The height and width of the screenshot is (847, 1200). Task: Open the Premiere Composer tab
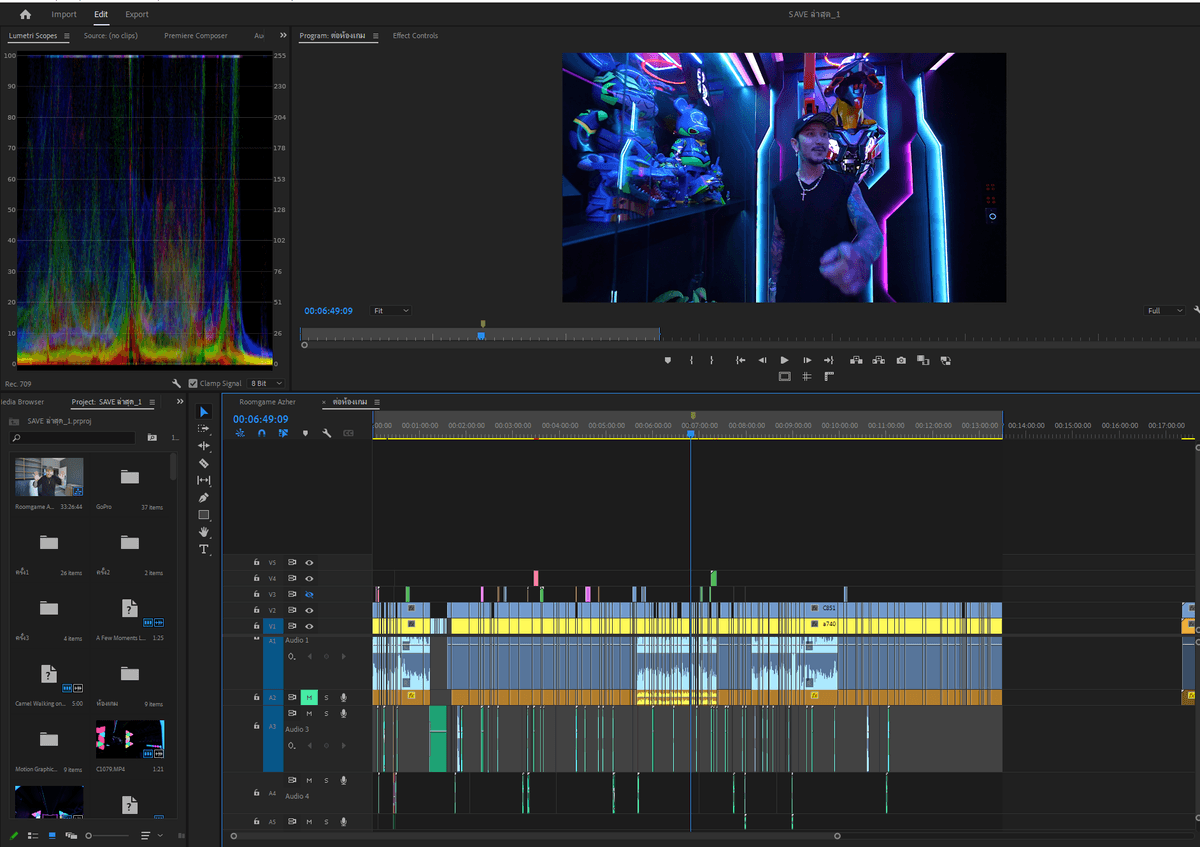(x=196, y=36)
